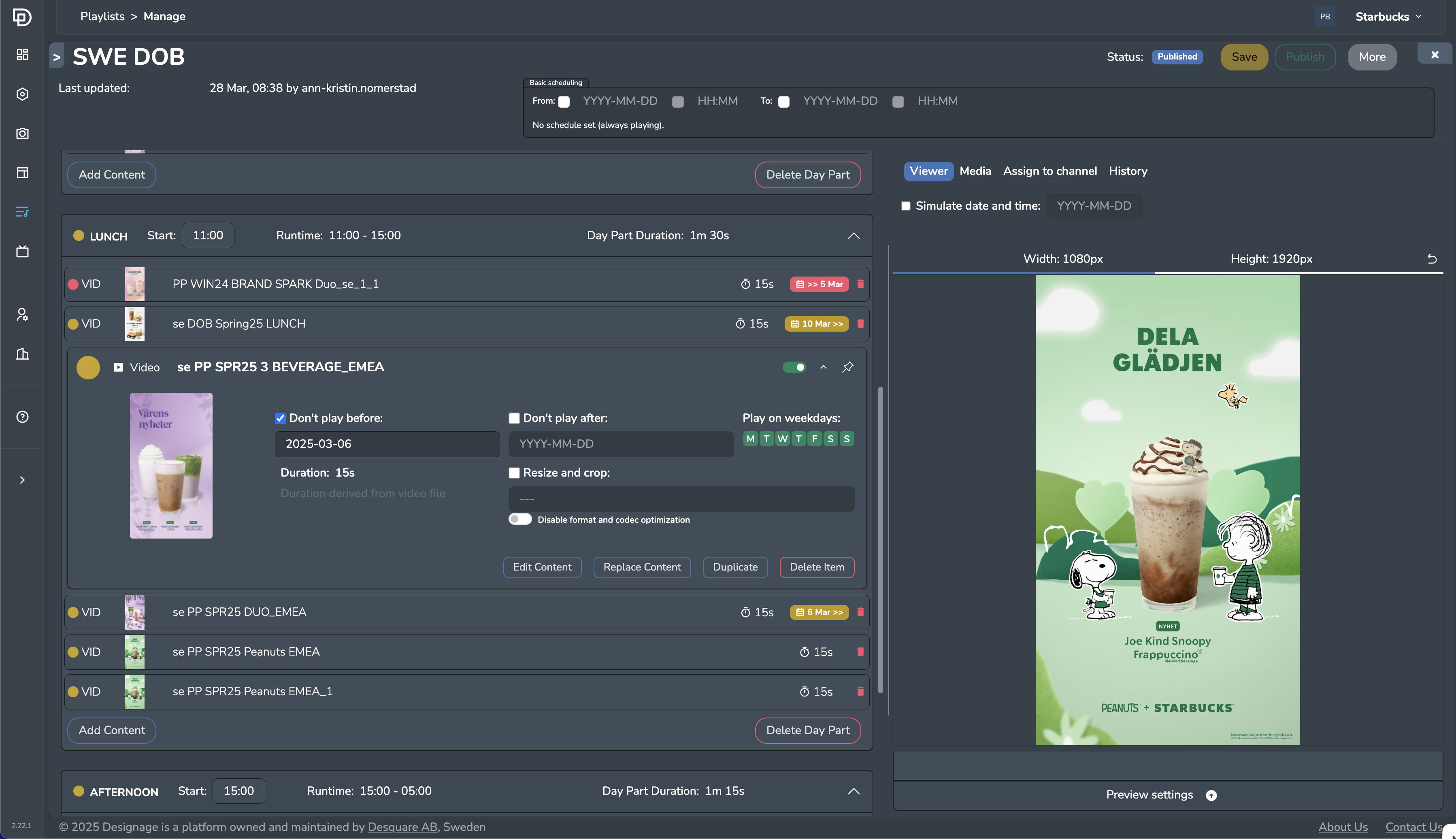Image resolution: width=1456 pixels, height=839 pixels.
Task: Reset the viewer rotation with the undo icon
Action: pos(1432,259)
